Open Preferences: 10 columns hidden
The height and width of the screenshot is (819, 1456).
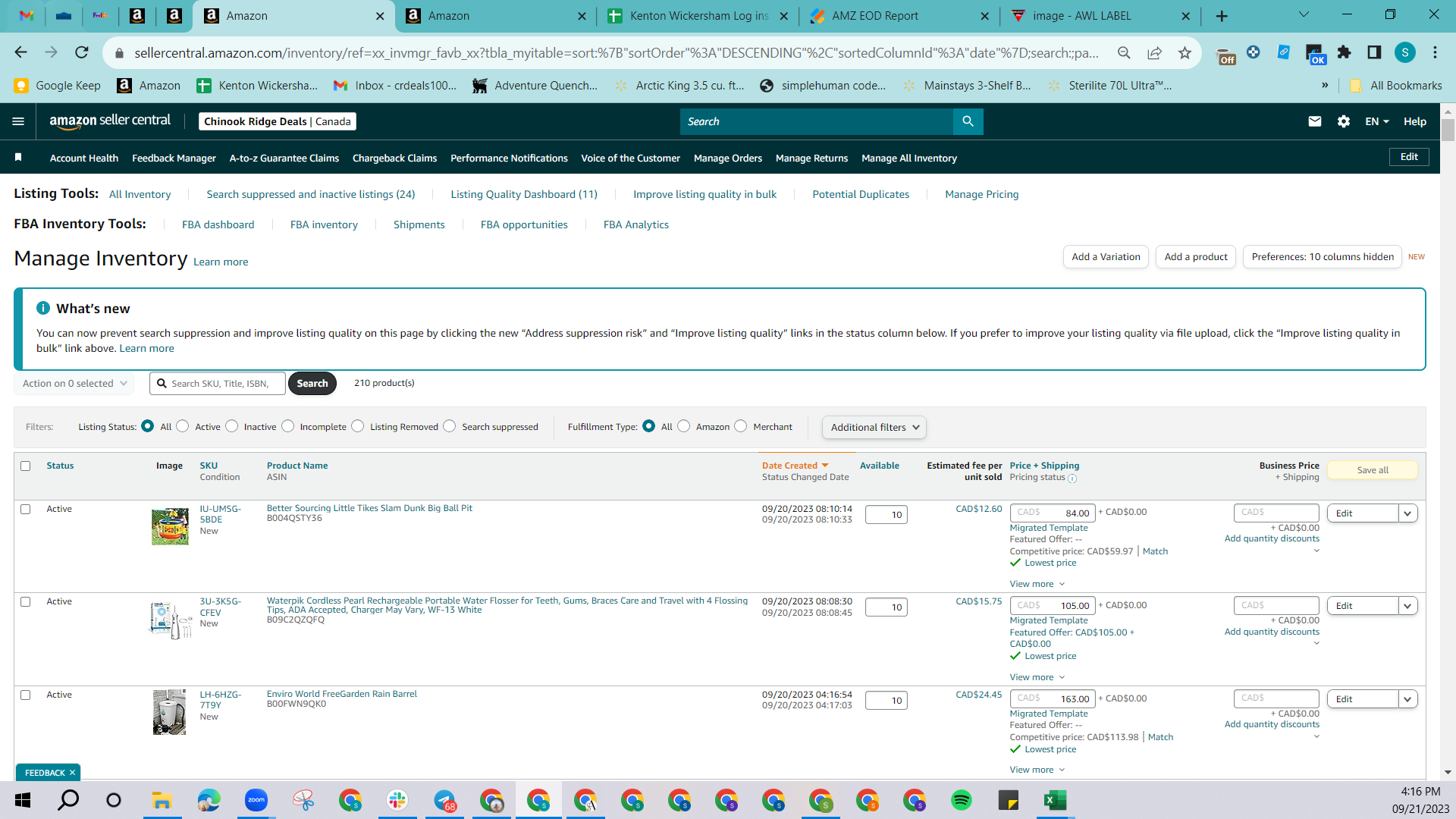(1323, 257)
